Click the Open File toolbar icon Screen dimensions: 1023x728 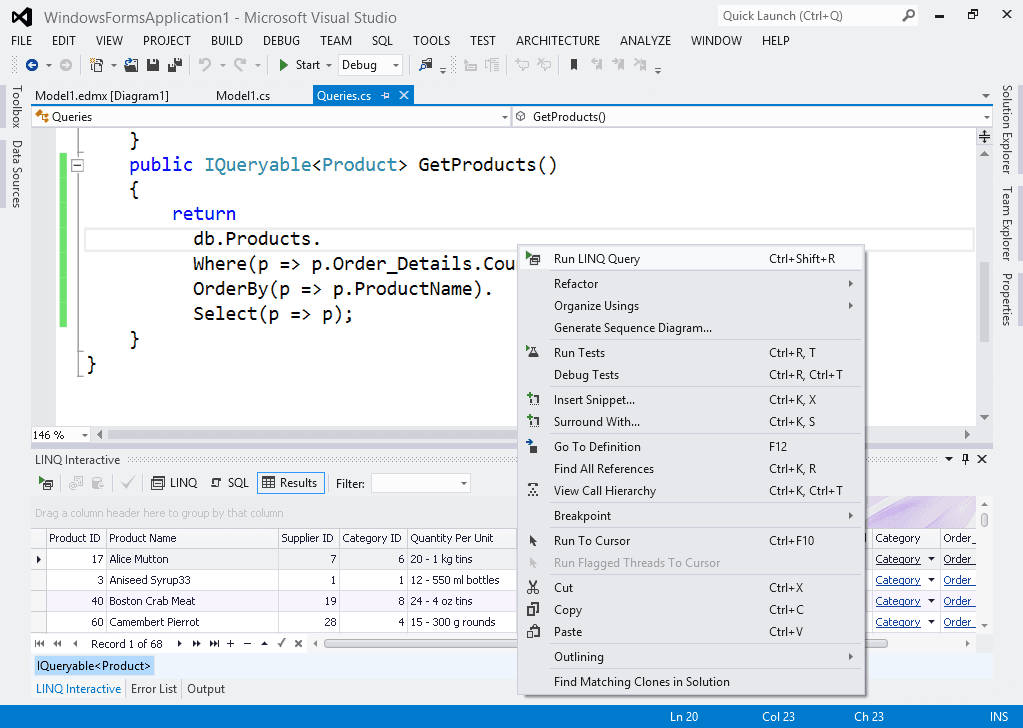131,65
